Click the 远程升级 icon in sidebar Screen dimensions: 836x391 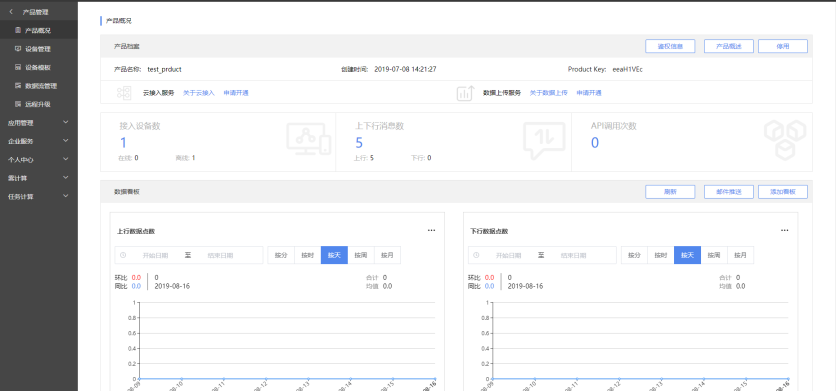(x=18, y=104)
